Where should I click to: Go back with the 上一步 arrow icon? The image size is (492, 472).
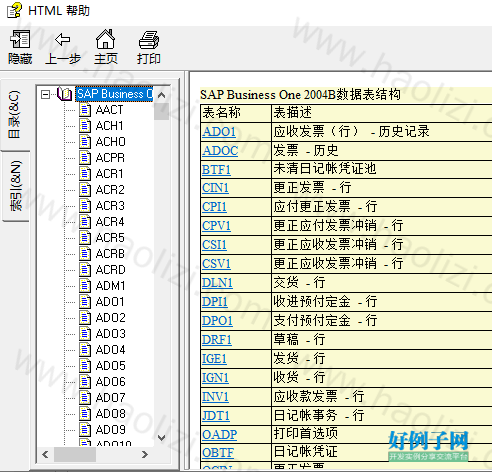pos(63,39)
